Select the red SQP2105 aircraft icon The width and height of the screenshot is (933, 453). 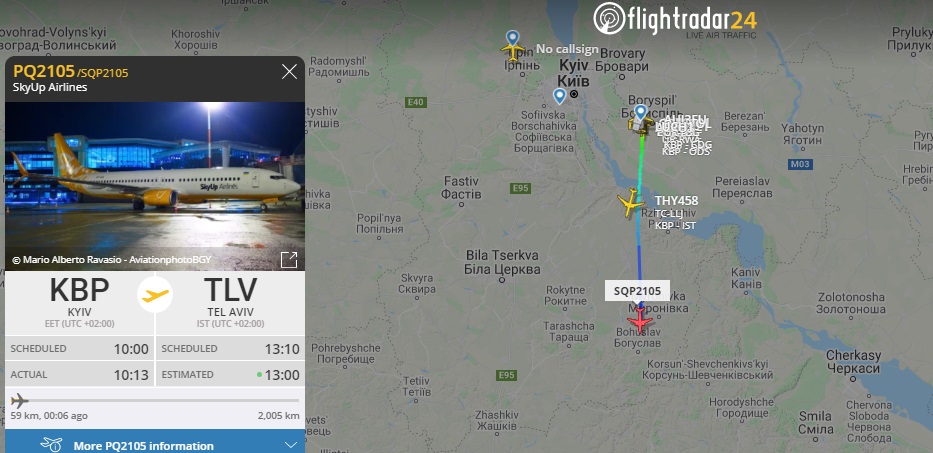click(x=640, y=319)
